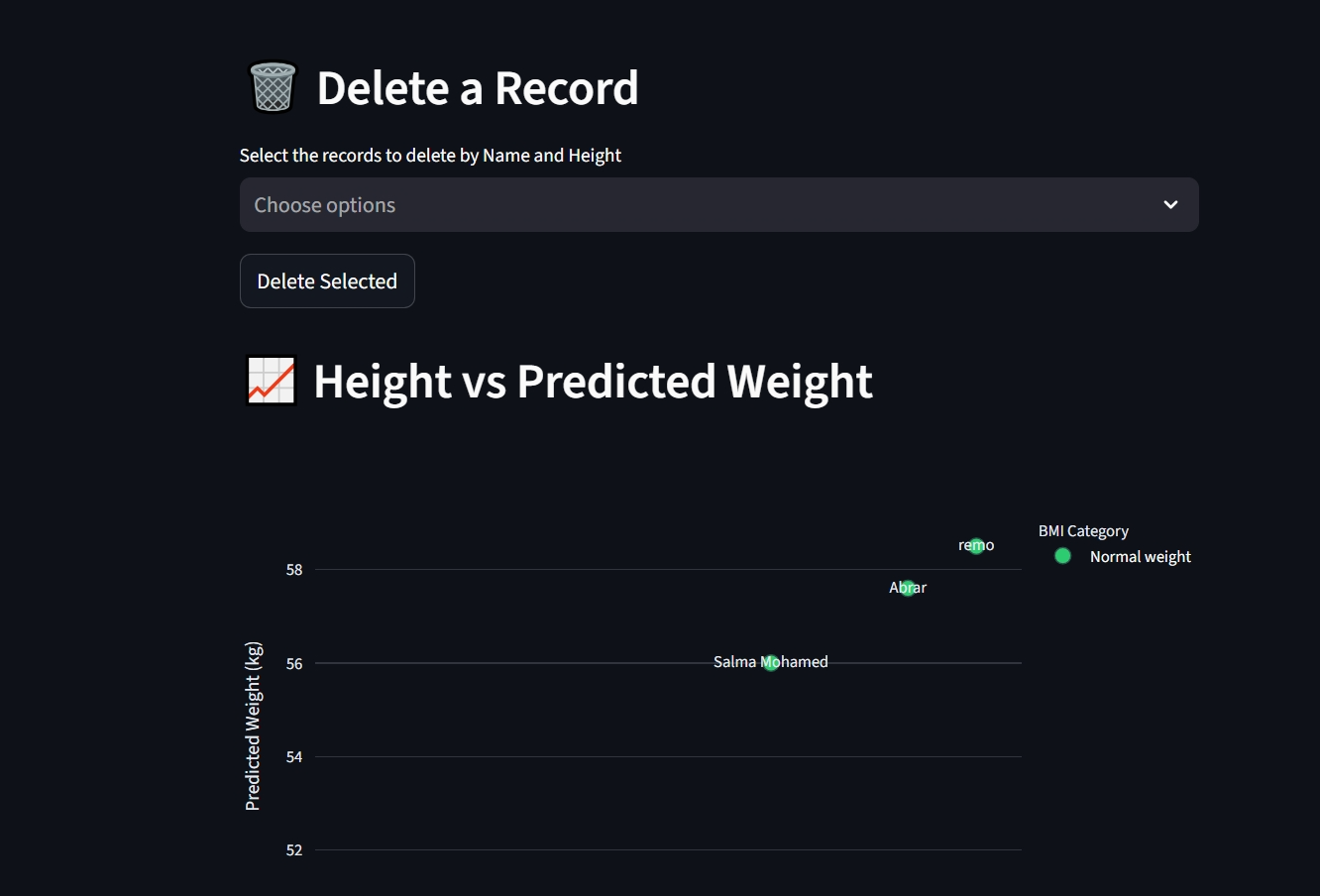
Task: Click the 58 y-axis tick label
Action: tap(294, 570)
